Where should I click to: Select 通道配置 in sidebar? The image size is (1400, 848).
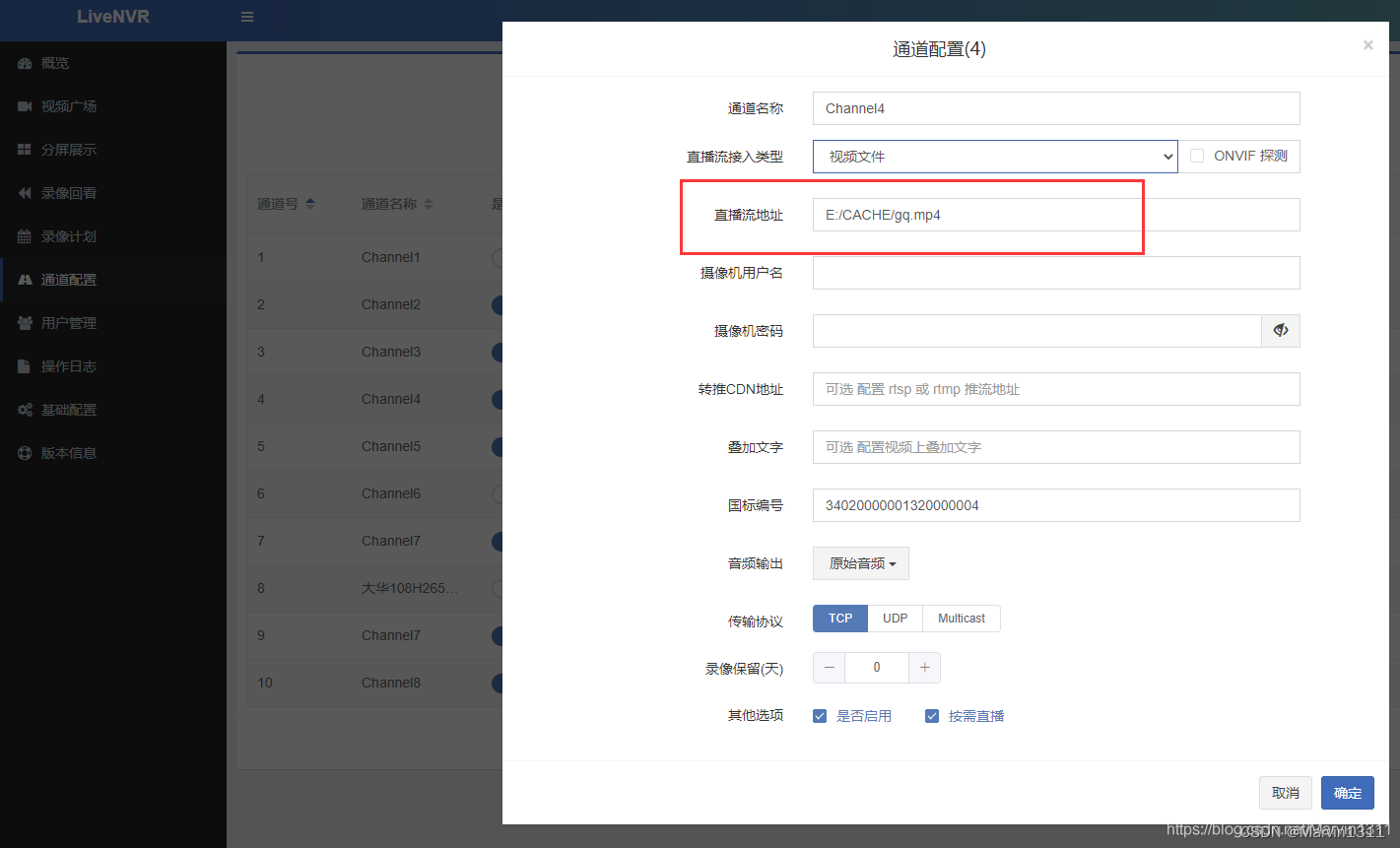(x=113, y=280)
